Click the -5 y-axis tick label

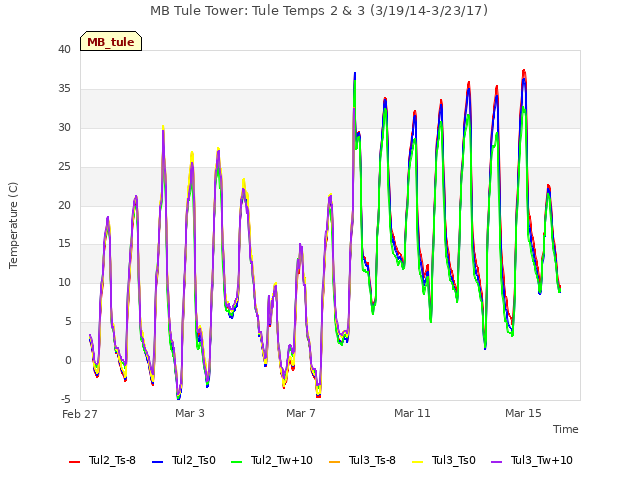66,399
